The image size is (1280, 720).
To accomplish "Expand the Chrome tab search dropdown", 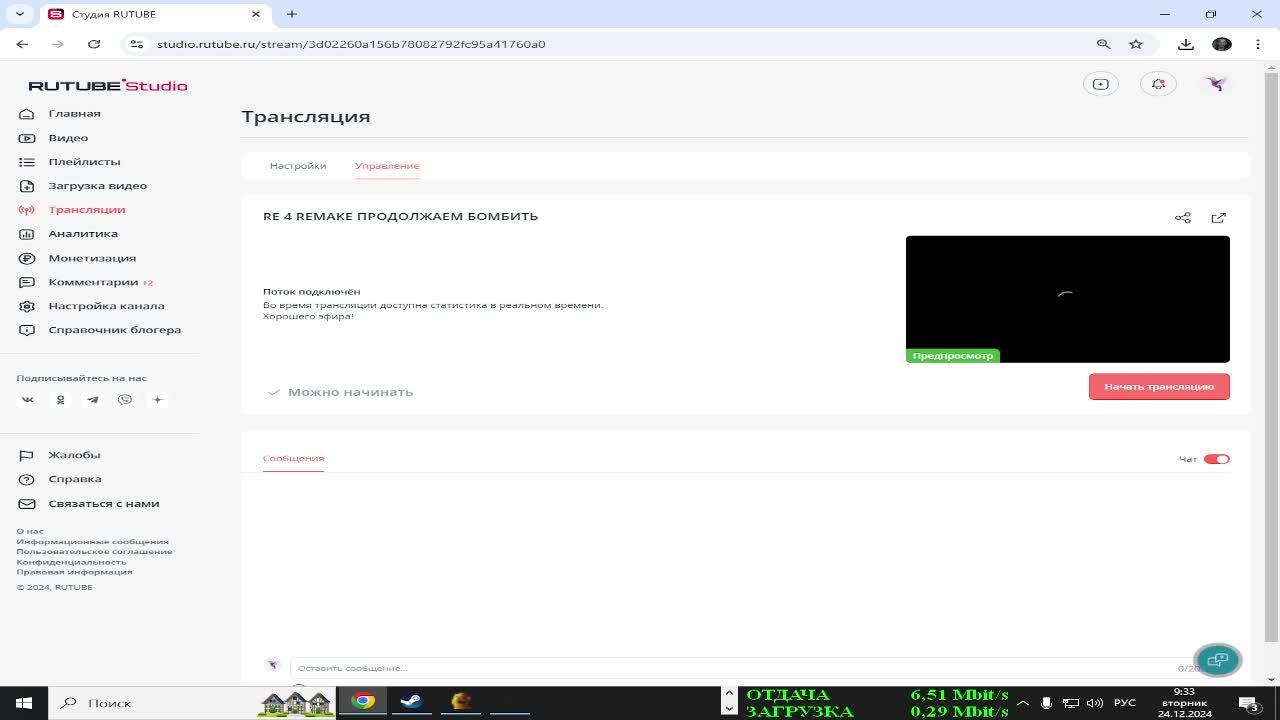I will click(19, 14).
